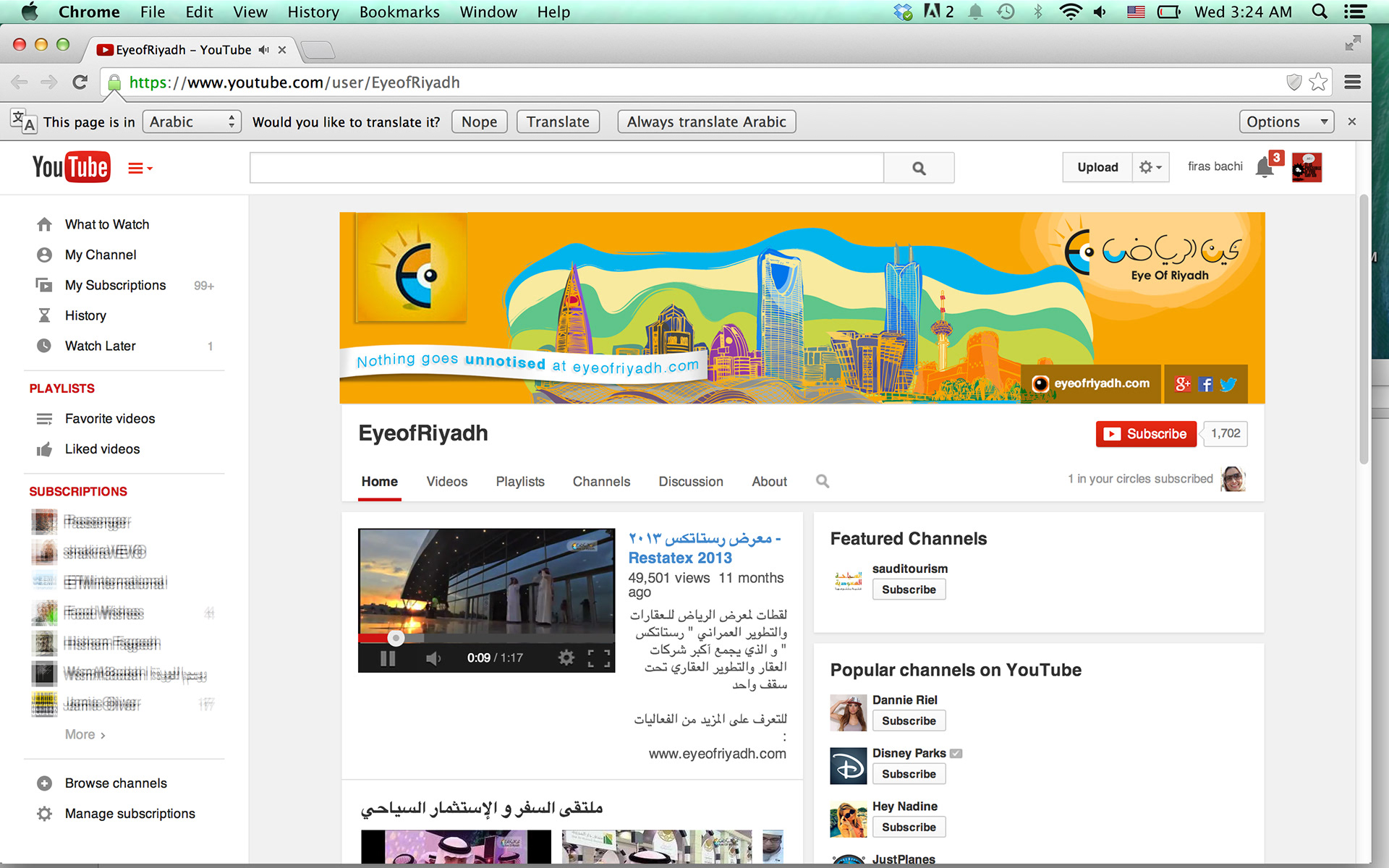
Task: Click the Upload button
Action: [1097, 167]
